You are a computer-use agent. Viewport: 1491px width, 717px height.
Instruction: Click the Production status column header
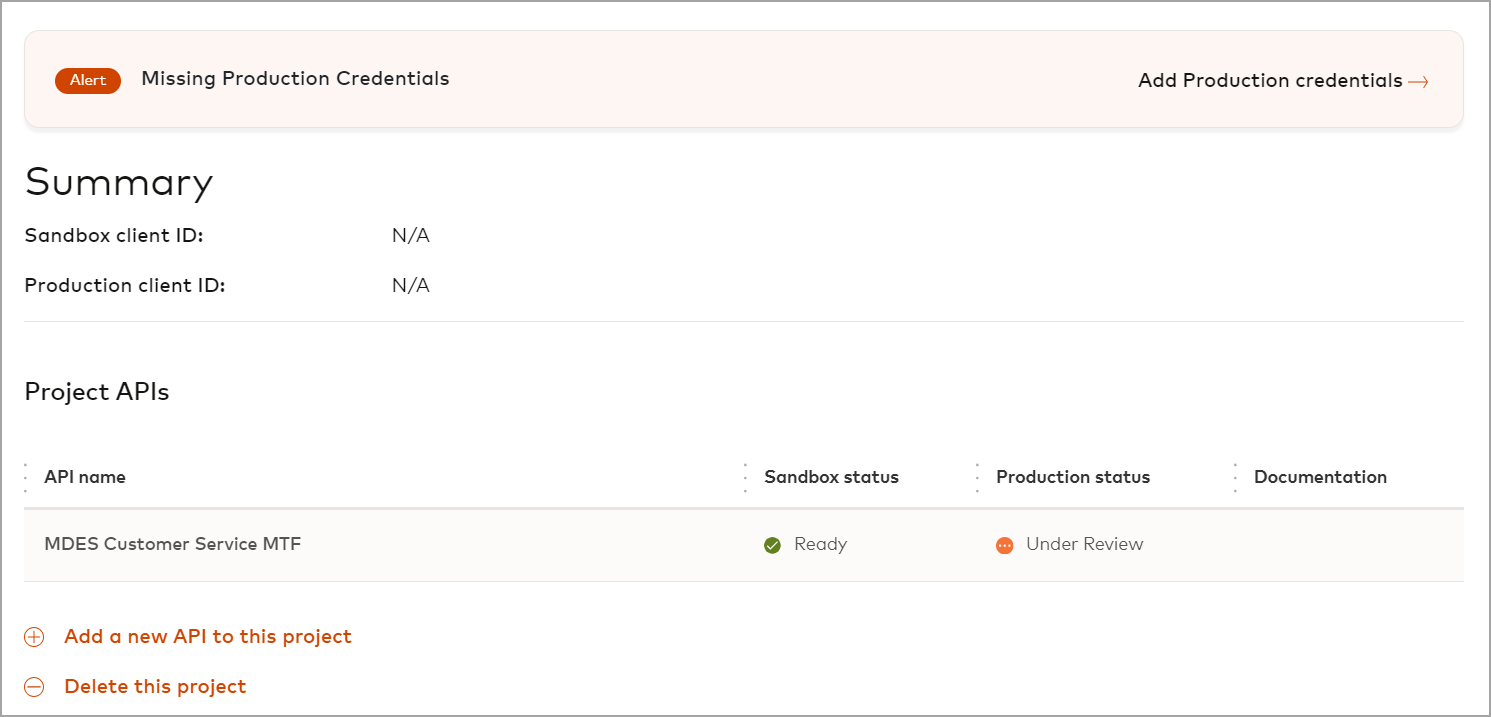1073,477
